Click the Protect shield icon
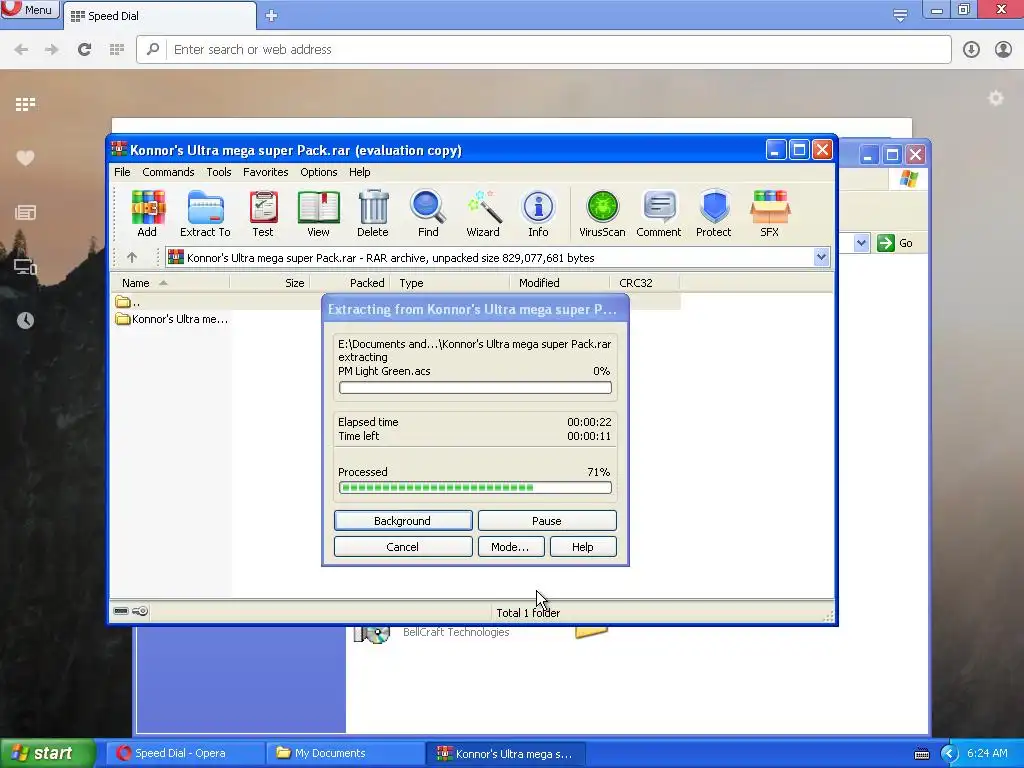 pyautogui.click(x=713, y=214)
